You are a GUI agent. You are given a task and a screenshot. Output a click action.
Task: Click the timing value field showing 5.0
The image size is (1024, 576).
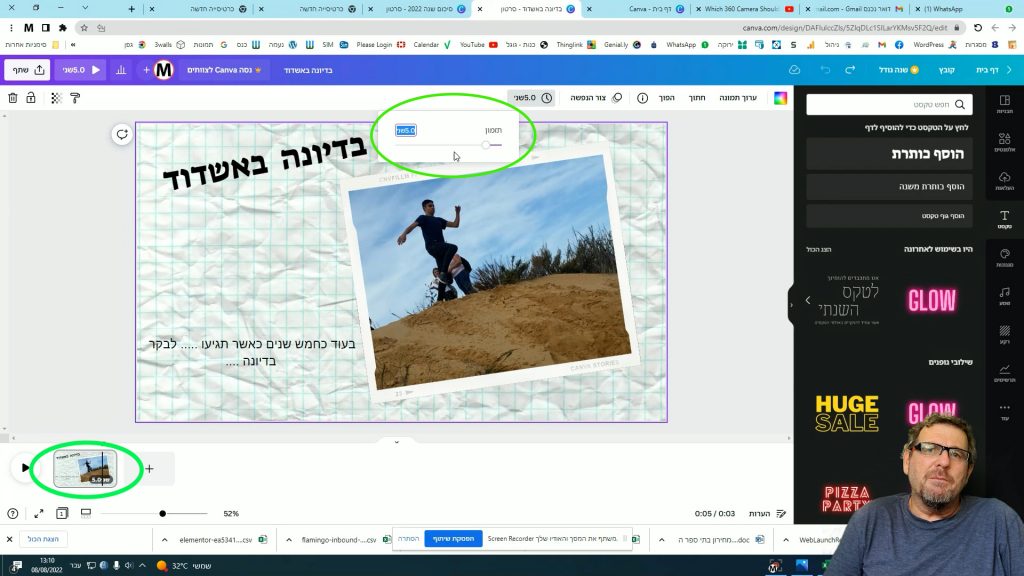click(406, 131)
